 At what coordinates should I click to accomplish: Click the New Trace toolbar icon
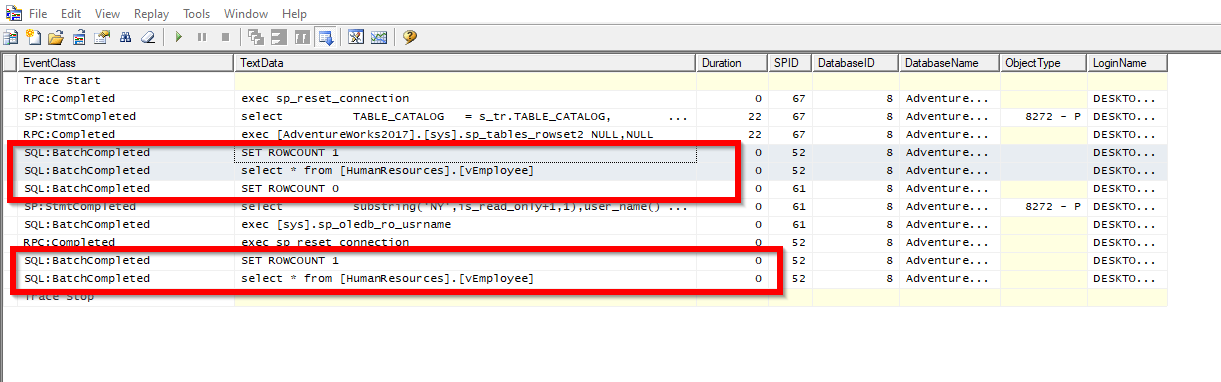tap(11, 37)
